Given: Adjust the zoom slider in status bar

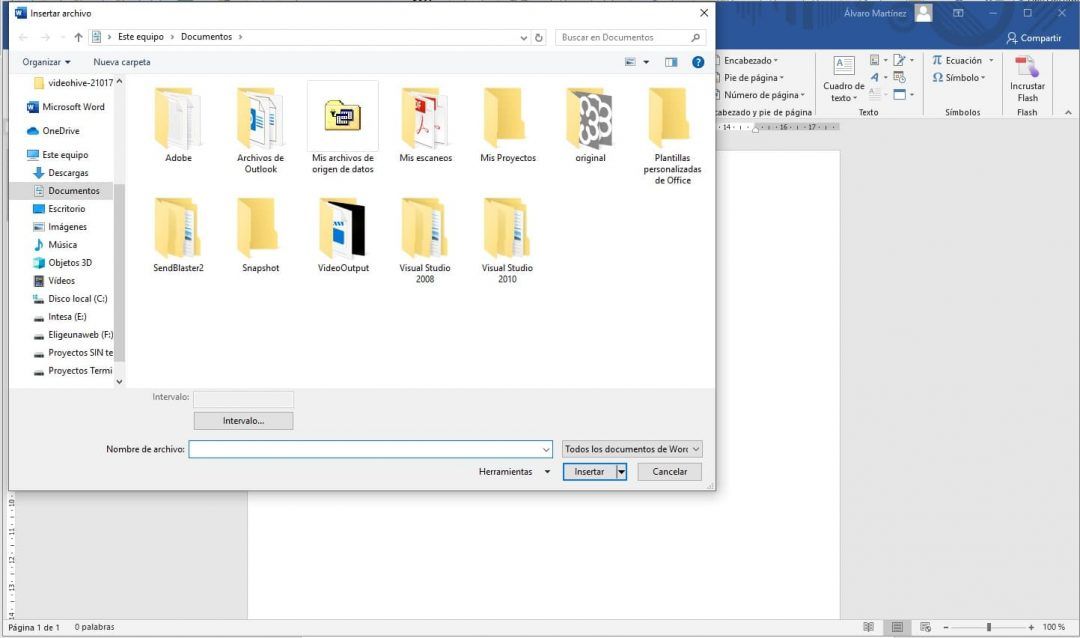Looking at the screenshot, I should (x=988, y=627).
